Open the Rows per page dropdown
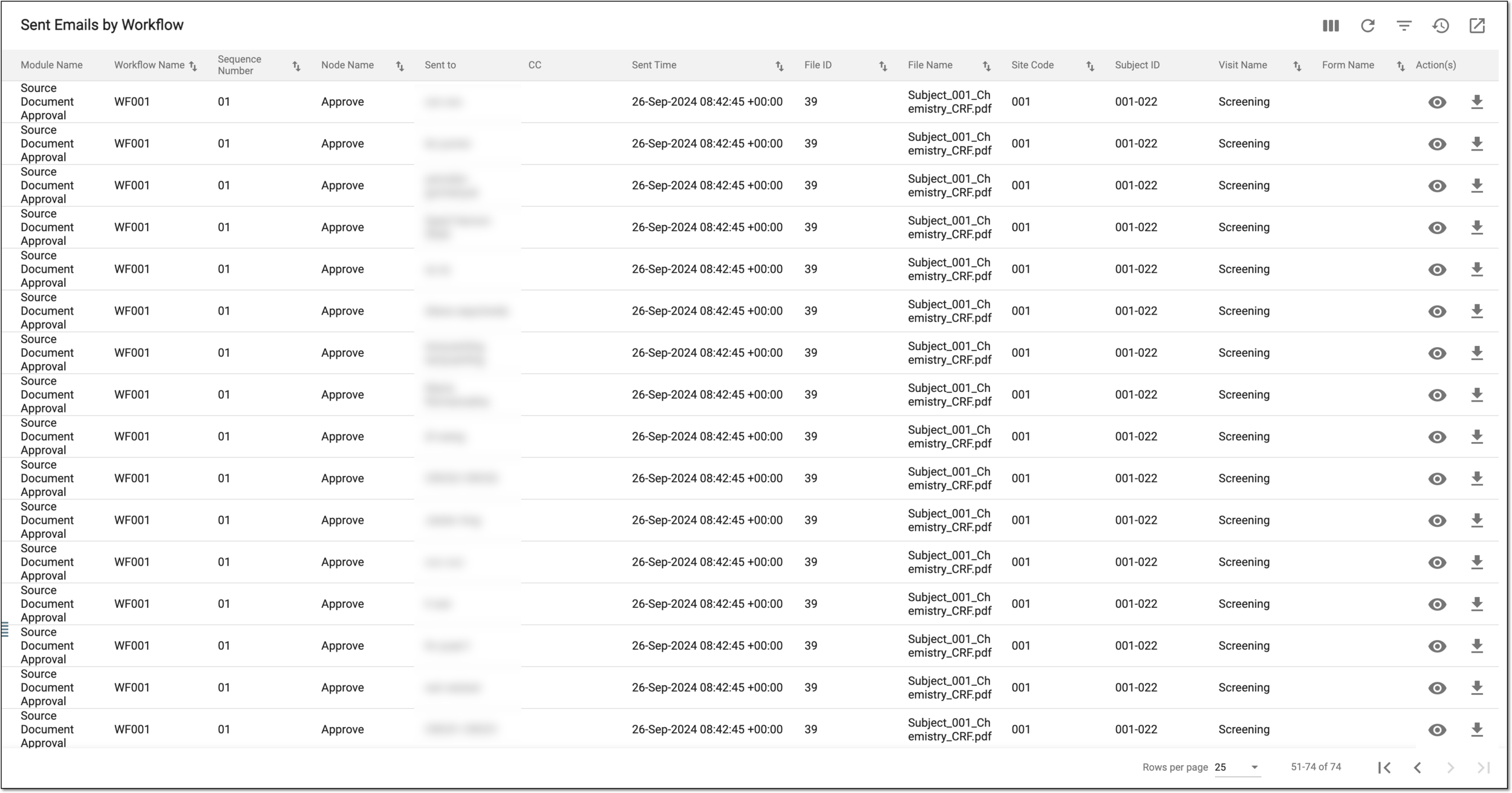Image resolution: width=1512 pixels, height=793 pixels. point(1237,767)
